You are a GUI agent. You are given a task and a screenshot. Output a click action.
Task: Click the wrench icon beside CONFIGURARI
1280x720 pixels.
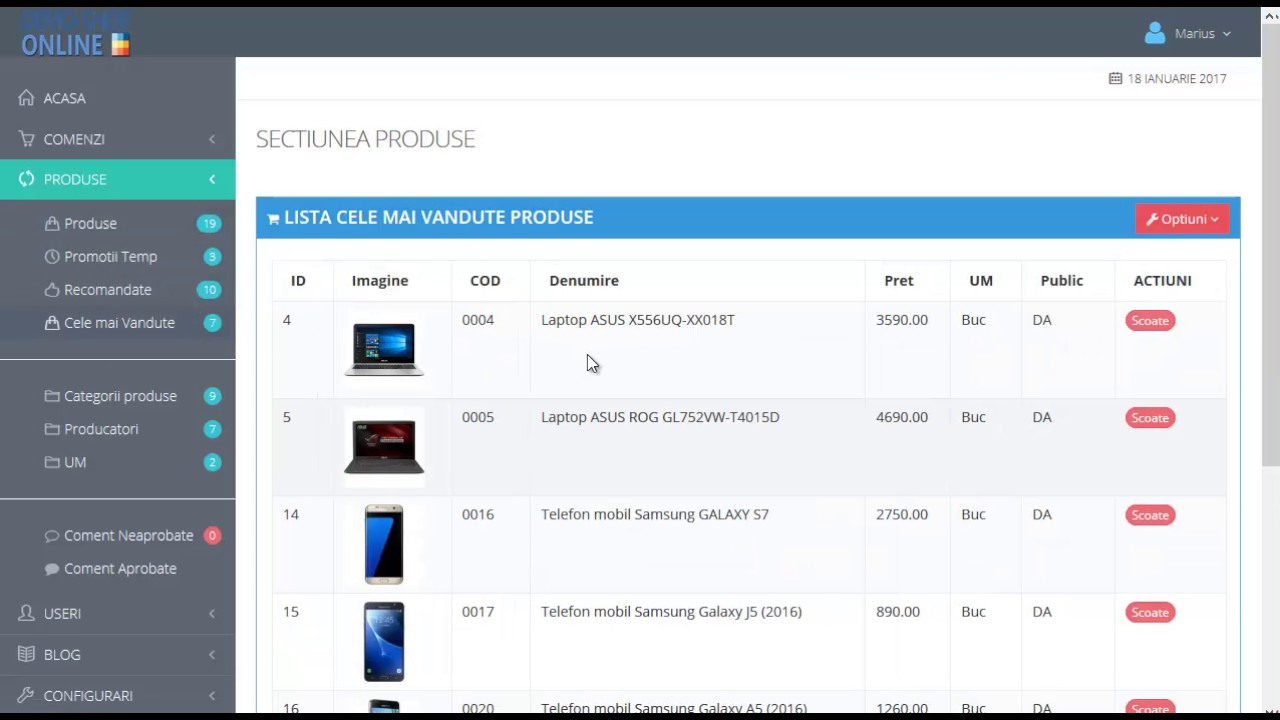click(x=26, y=695)
